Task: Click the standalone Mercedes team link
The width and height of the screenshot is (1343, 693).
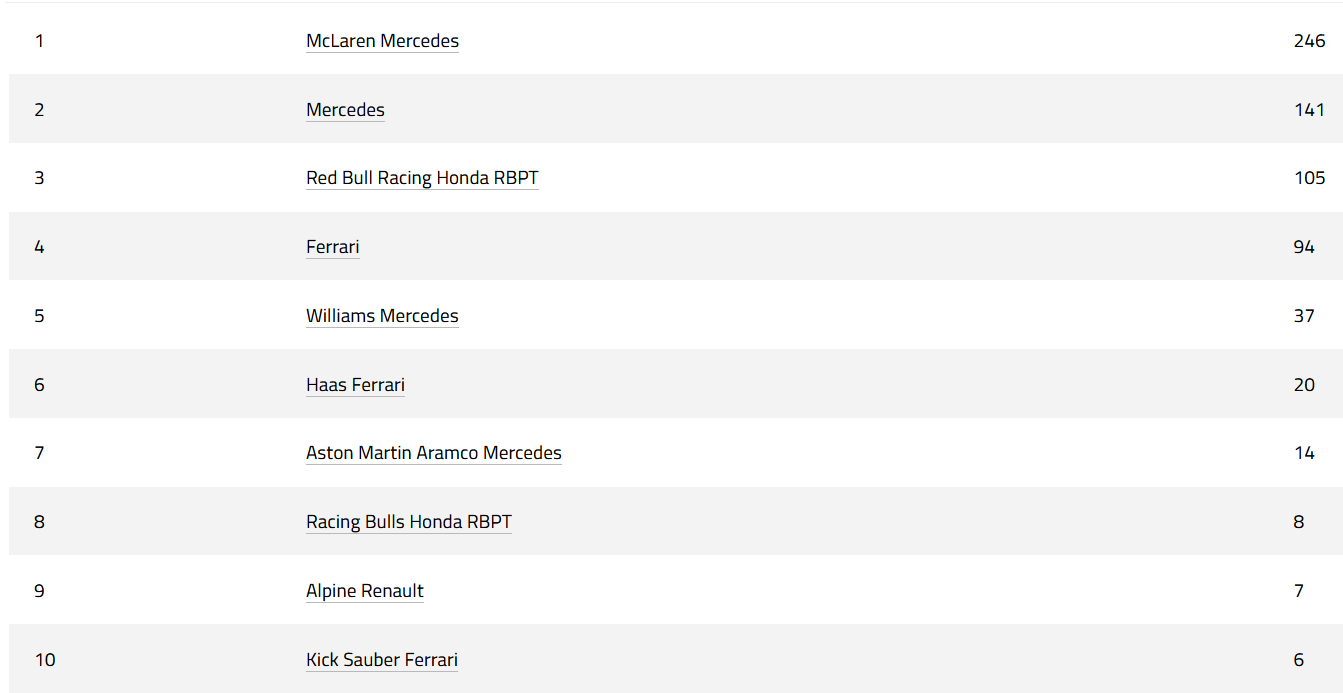Action: [345, 110]
